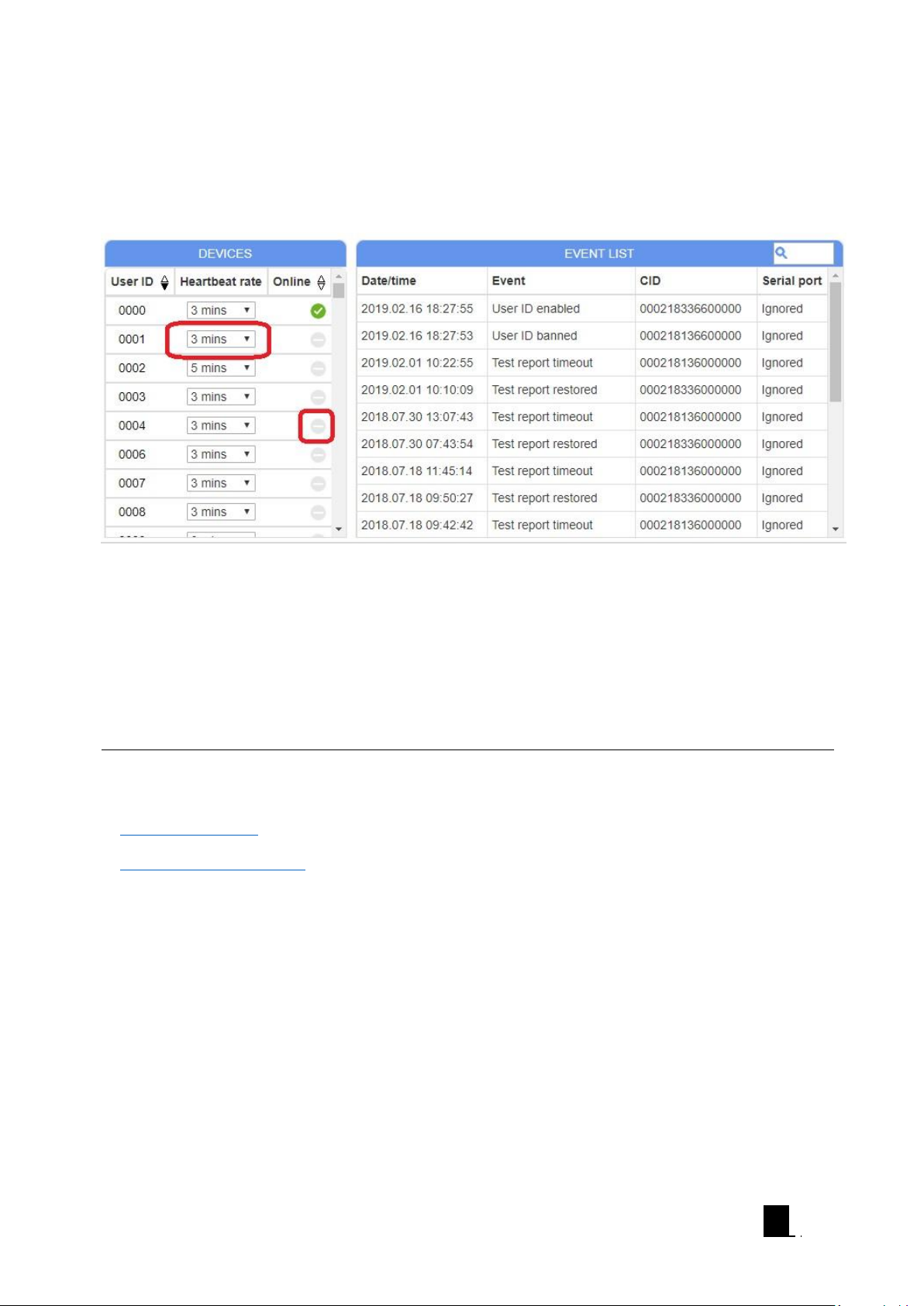Image resolution: width=924 pixels, height=1306 pixels.
Task: Sort devices by Online status arrows
Action: tap(321, 282)
